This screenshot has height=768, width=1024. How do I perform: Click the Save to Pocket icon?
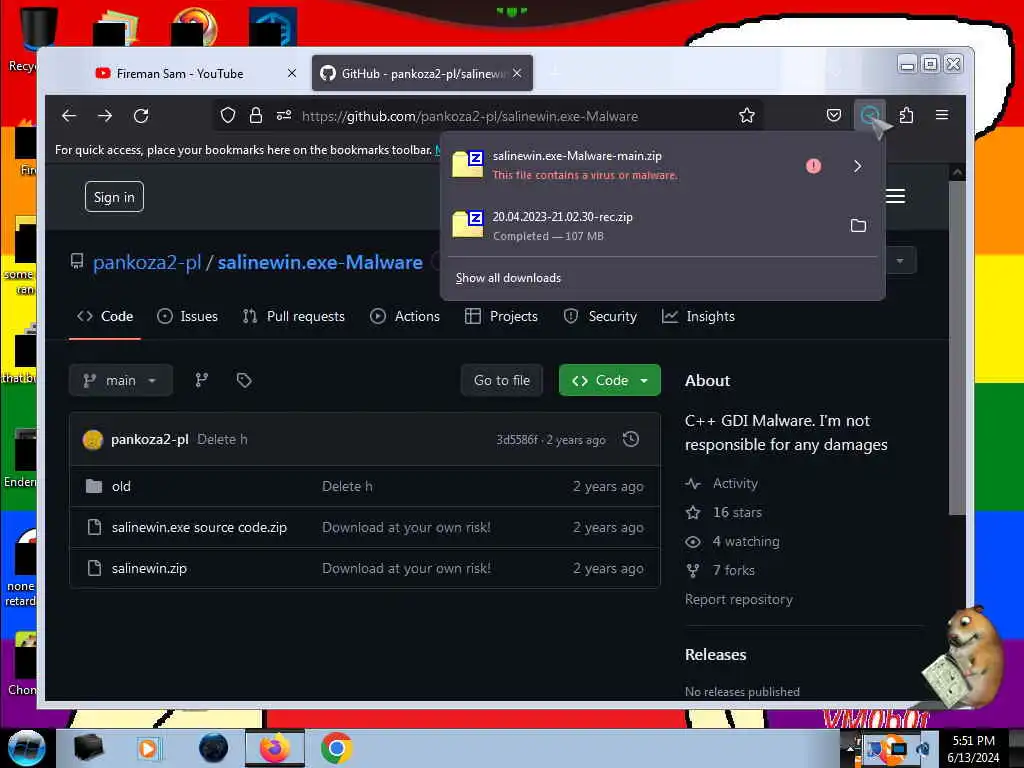pyautogui.click(x=834, y=116)
